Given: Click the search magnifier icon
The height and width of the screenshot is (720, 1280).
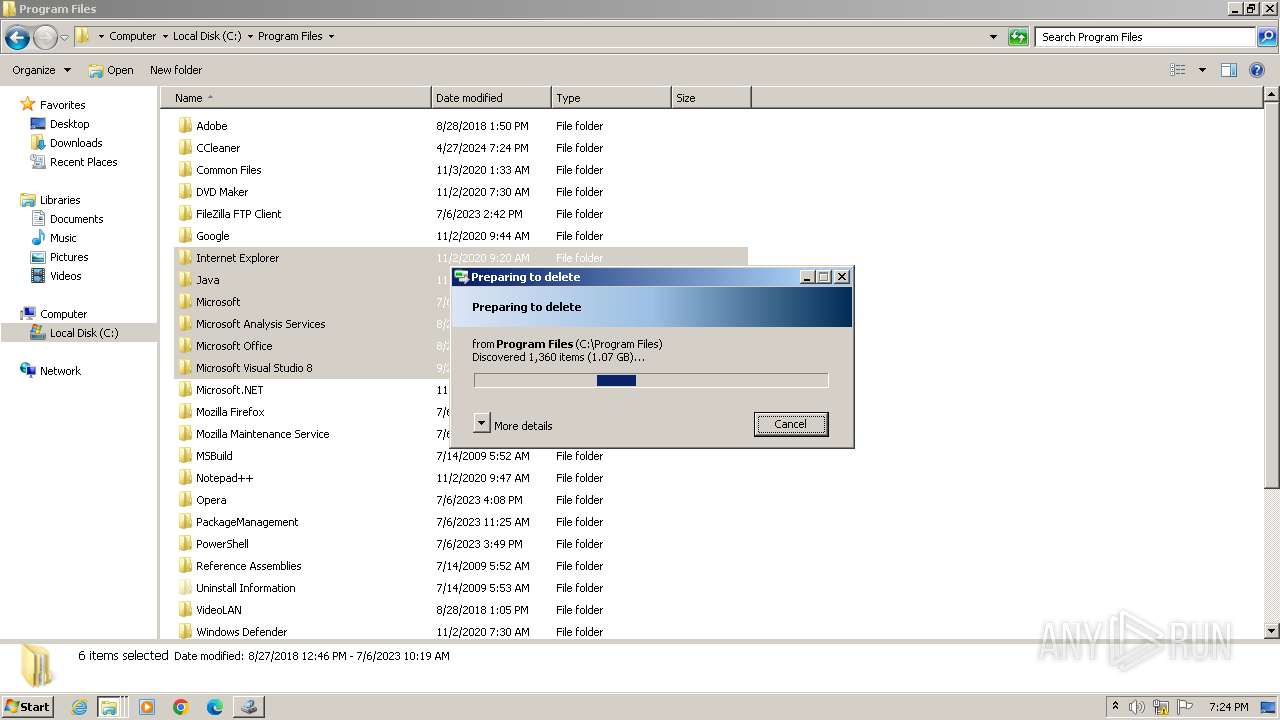Looking at the screenshot, I should point(1267,37).
